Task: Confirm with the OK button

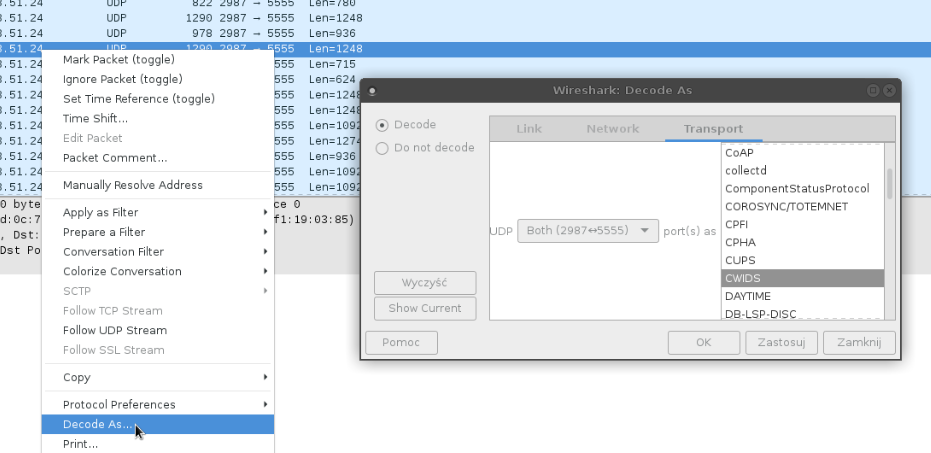Action: coord(704,343)
